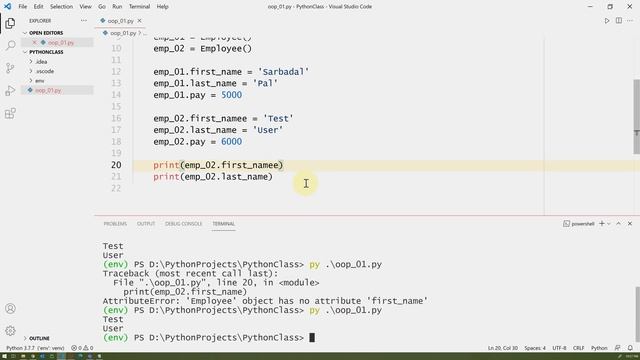Open the Extensions view
This screenshot has height=360, width=640.
coord(10,113)
